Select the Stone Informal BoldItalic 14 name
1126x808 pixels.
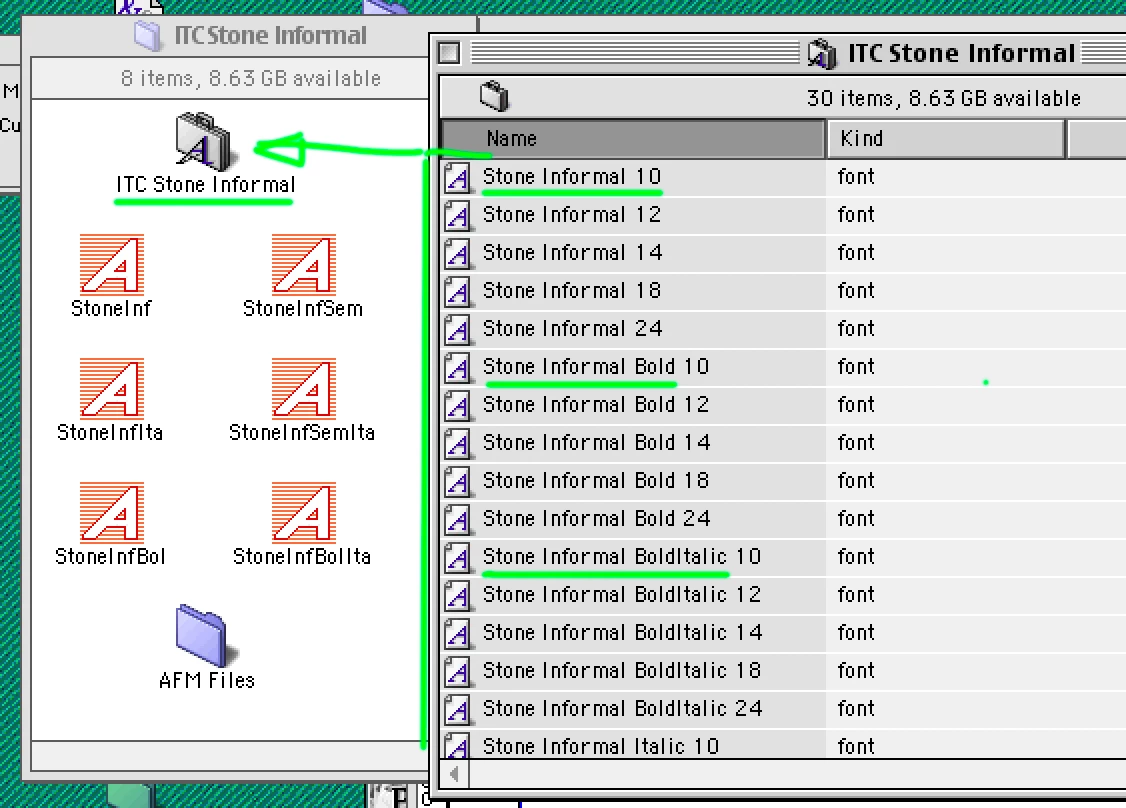tap(623, 633)
